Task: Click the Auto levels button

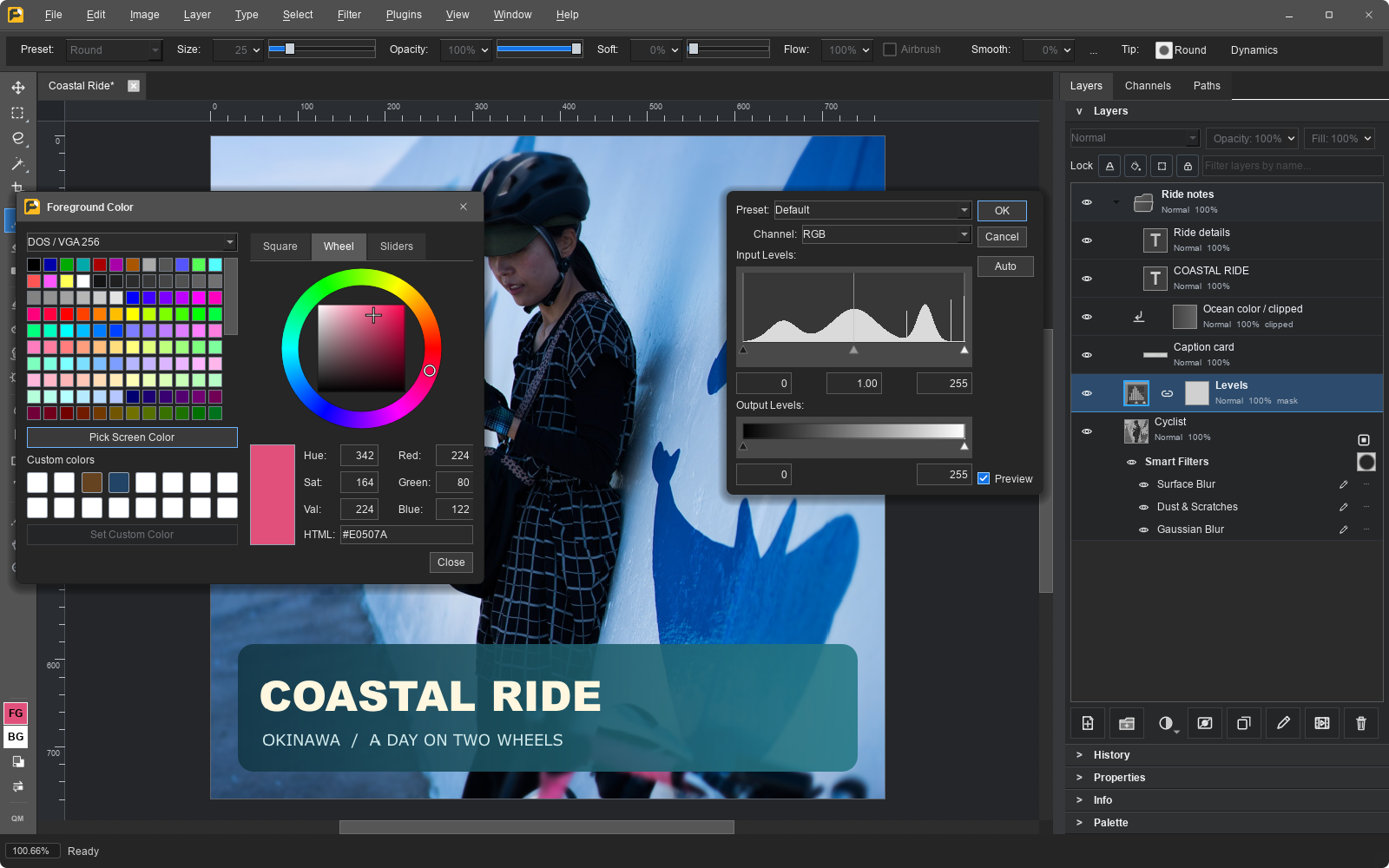Action: click(x=1005, y=266)
